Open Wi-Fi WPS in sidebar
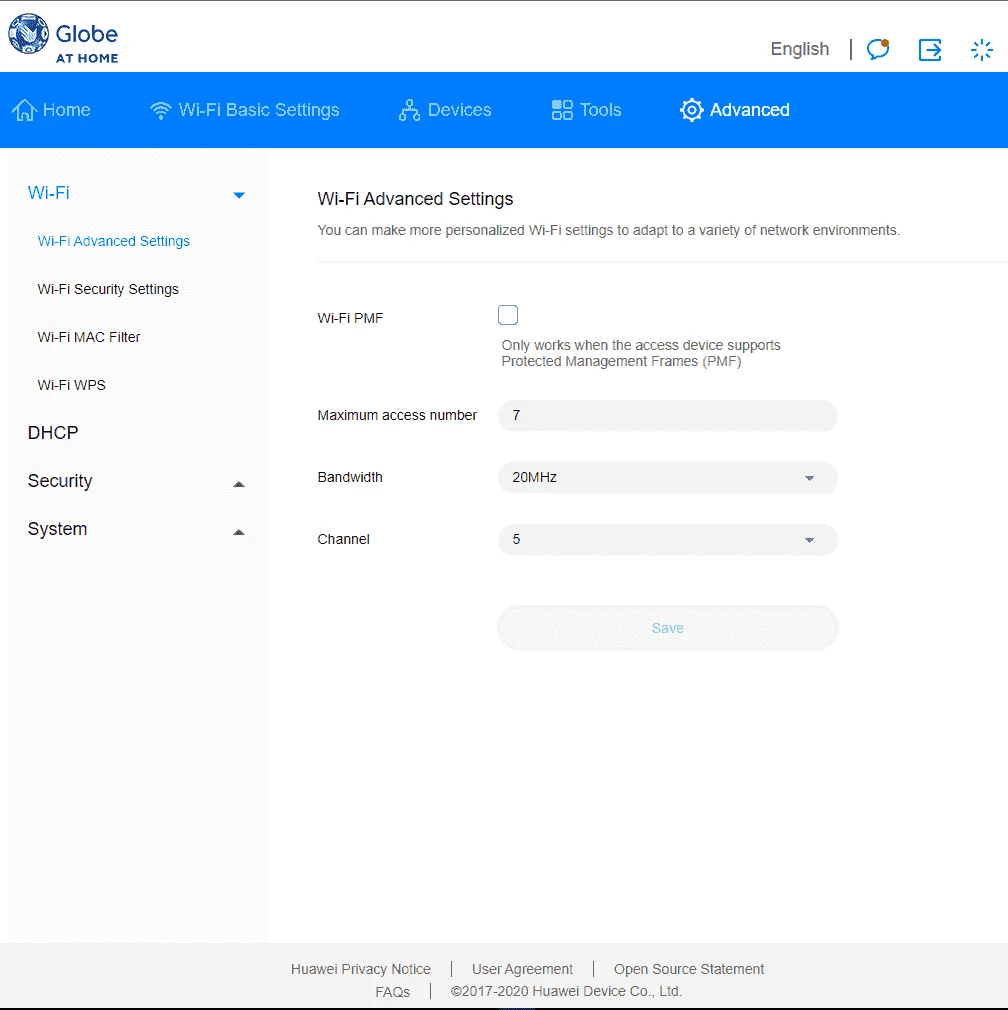This screenshot has height=1010, width=1008. click(71, 385)
